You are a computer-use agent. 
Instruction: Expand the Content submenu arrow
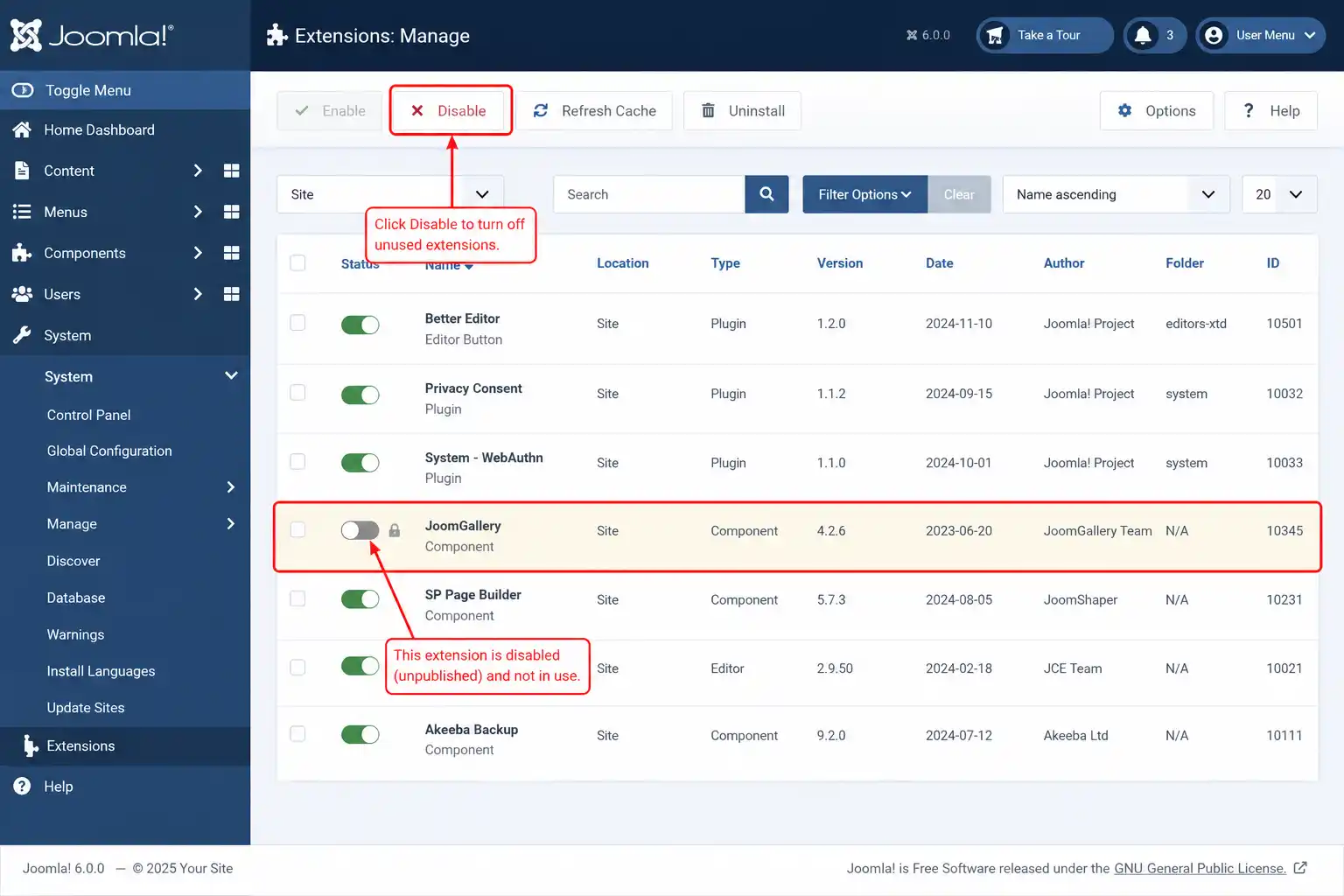(x=198, y=171)
